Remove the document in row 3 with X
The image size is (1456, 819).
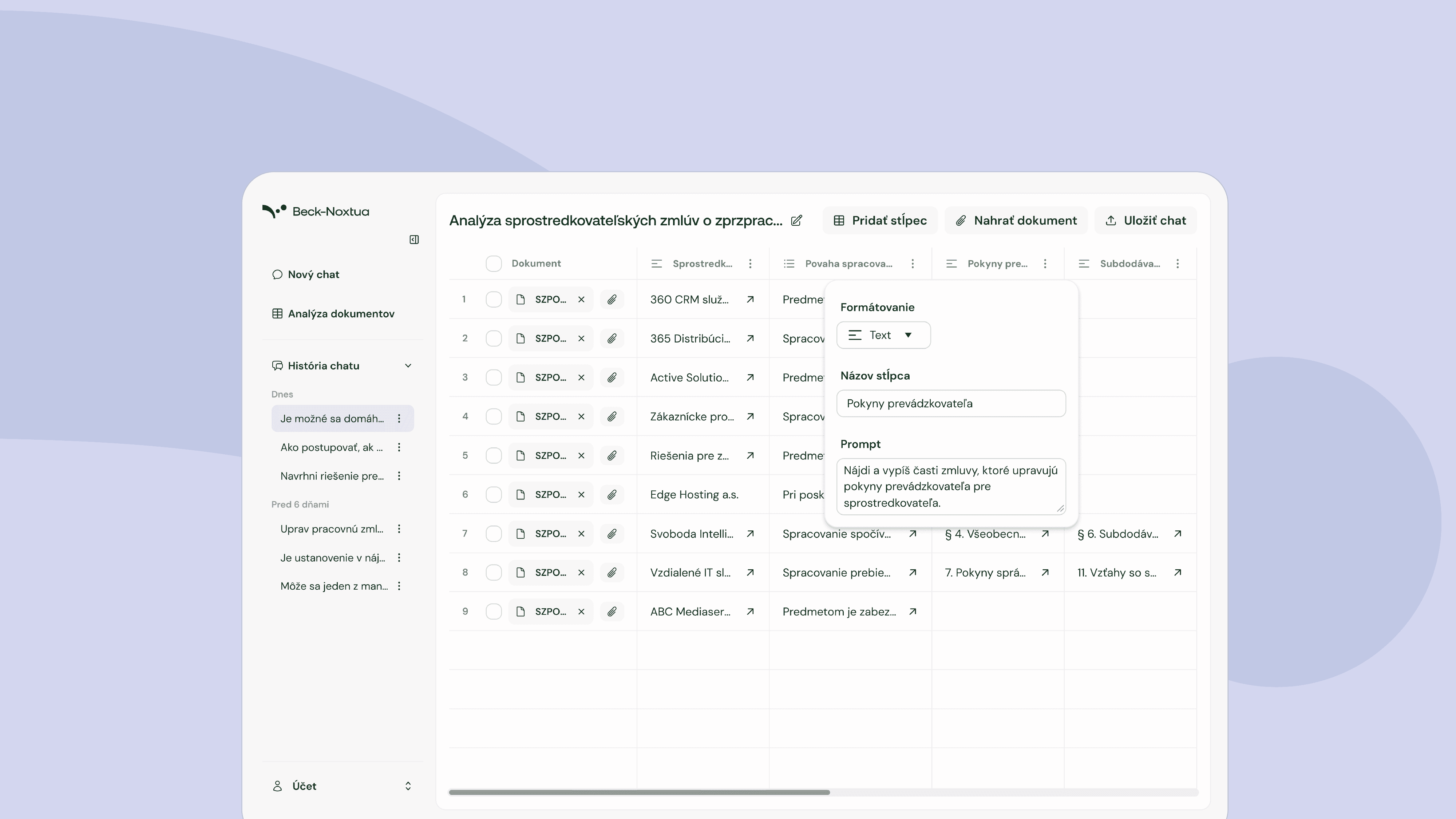[581, 377]
